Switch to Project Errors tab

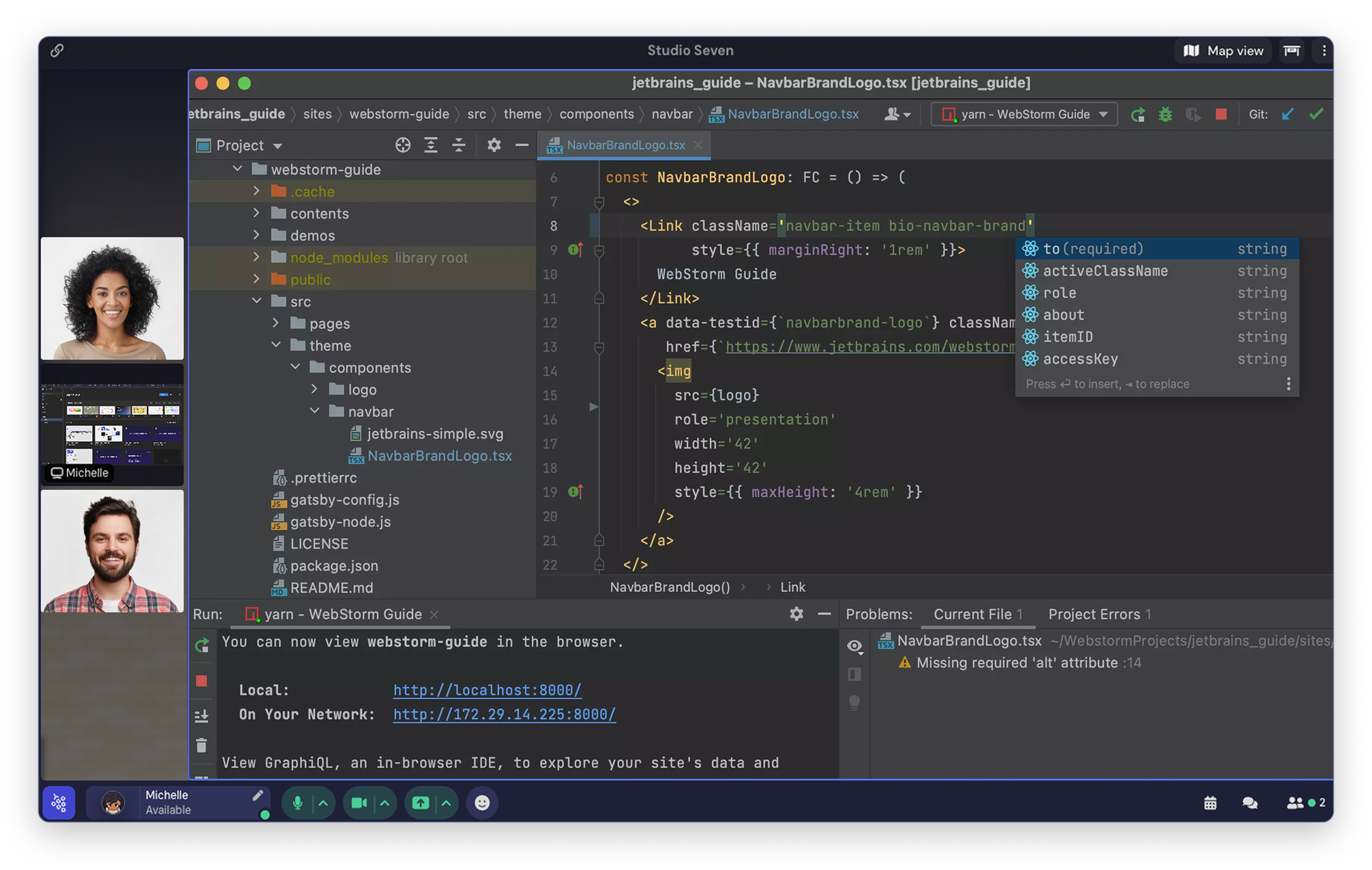[x=1100, y=614]
